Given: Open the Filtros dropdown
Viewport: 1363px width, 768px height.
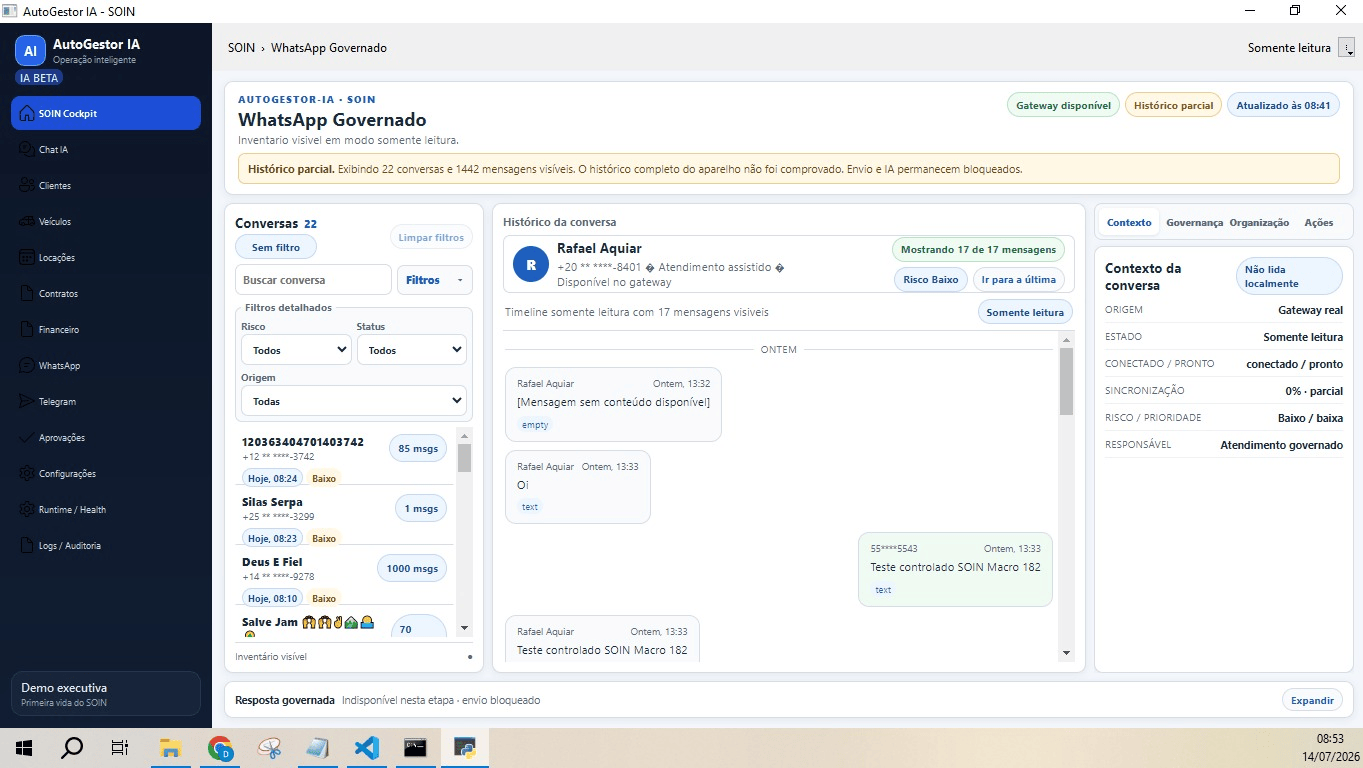Looking at the screenshot, I should click(435, 280).
